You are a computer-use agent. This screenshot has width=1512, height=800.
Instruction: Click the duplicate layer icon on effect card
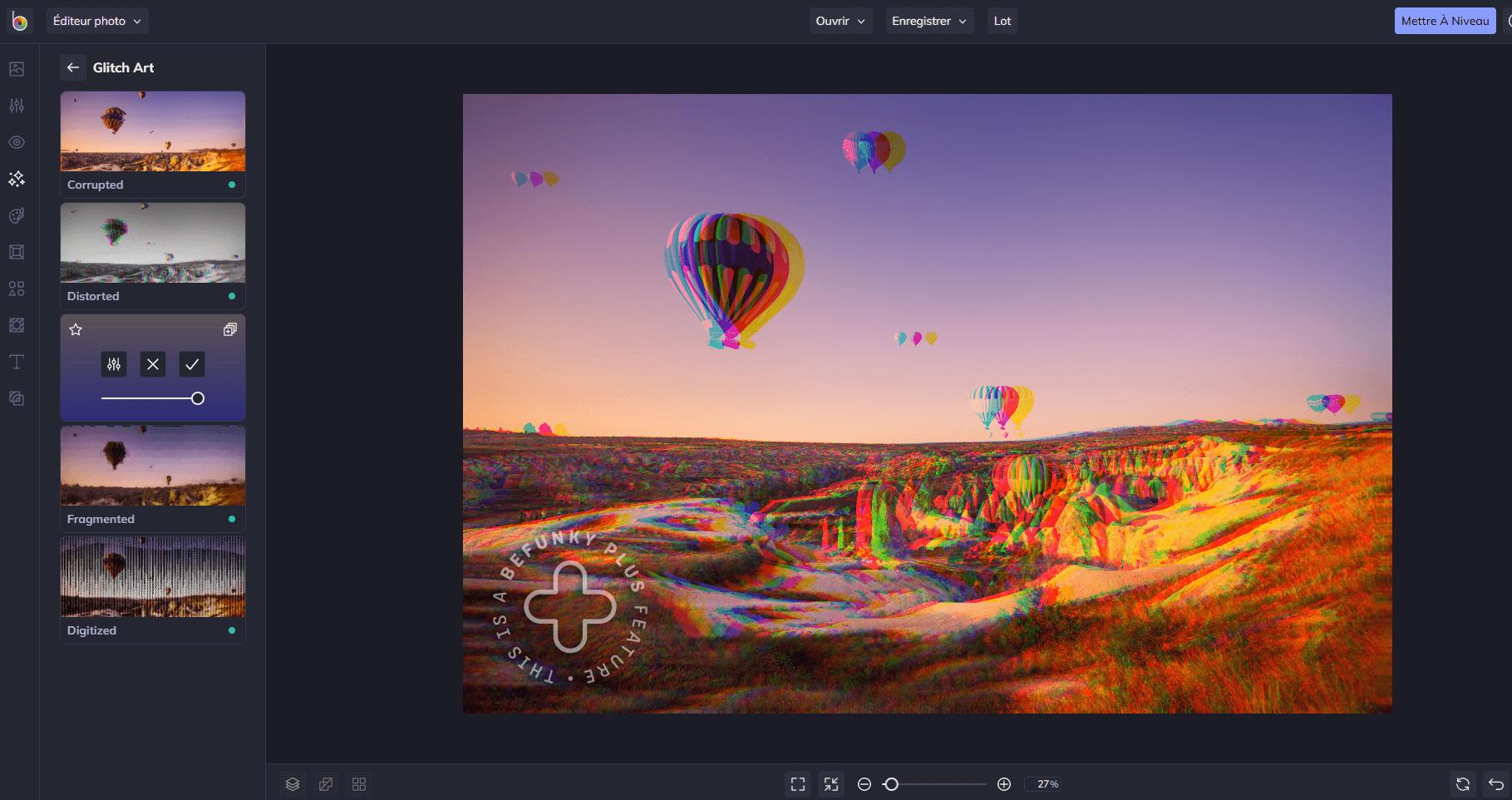pos(230,329)
